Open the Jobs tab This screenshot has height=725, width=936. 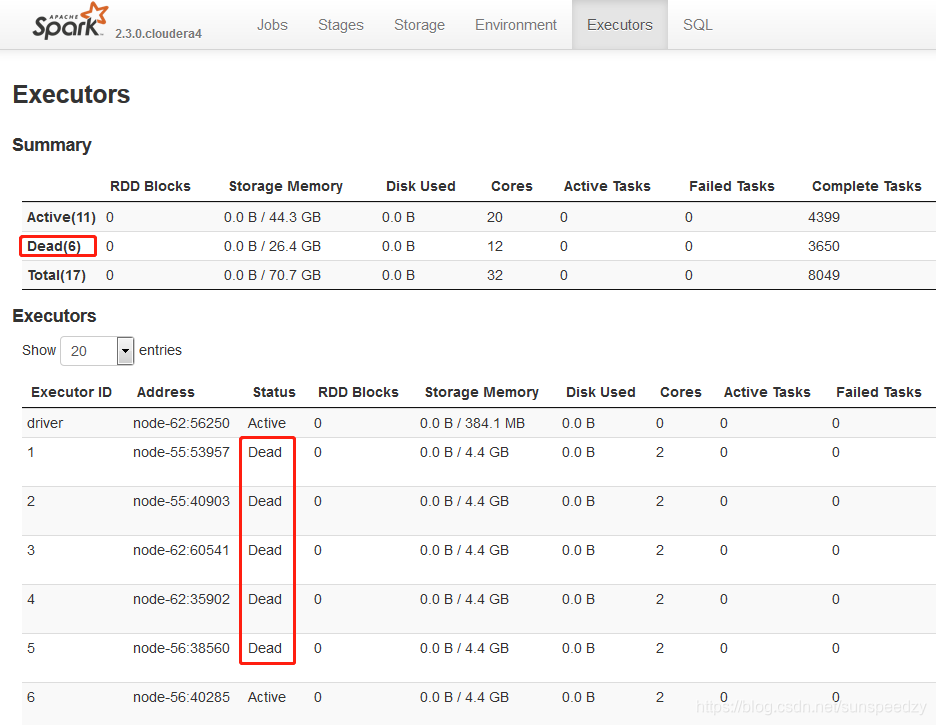point(272,25)
